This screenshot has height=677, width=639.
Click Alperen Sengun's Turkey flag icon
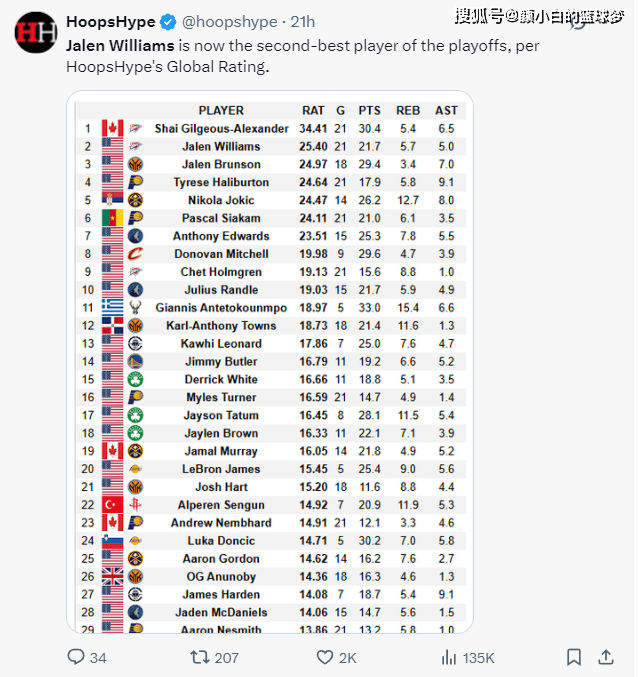112,505
